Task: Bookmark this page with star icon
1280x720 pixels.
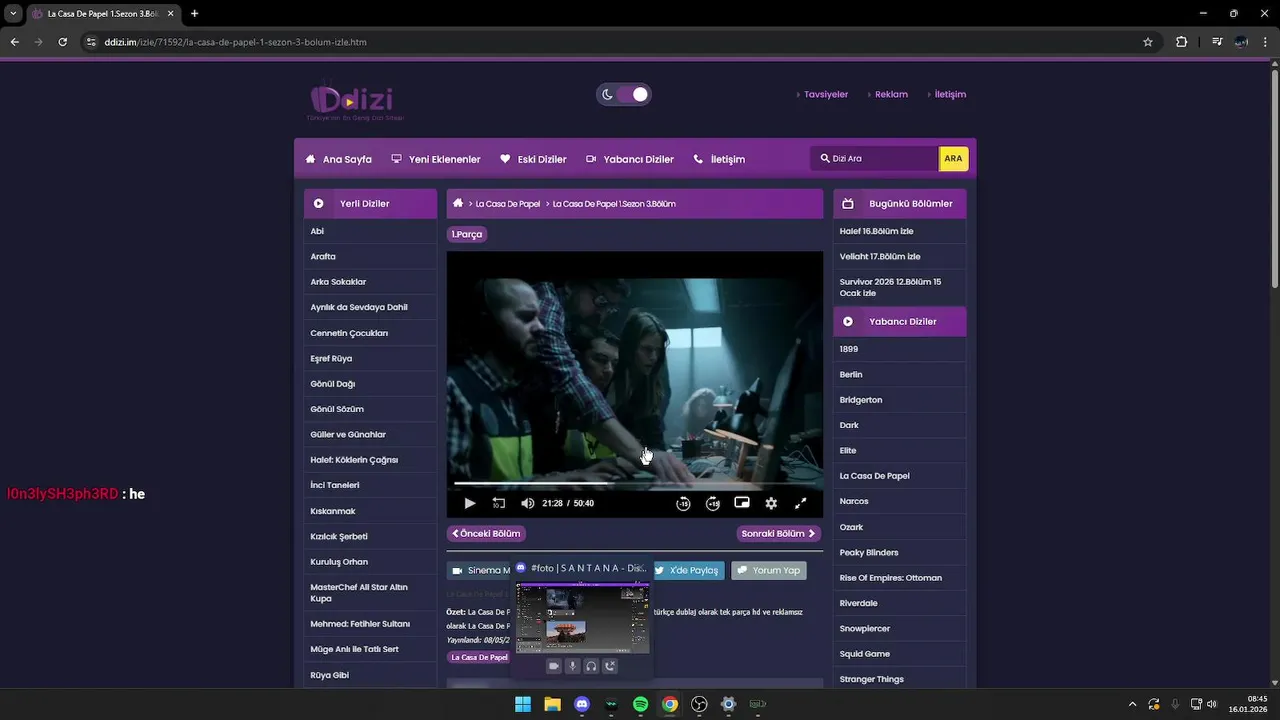Action: click(x=1148, y=42)
